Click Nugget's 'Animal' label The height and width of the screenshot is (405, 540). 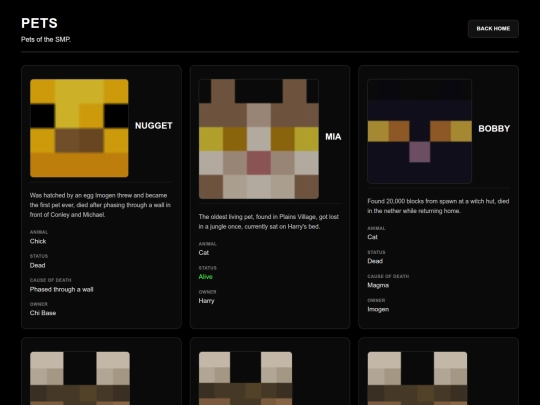[x=39, y=232]
